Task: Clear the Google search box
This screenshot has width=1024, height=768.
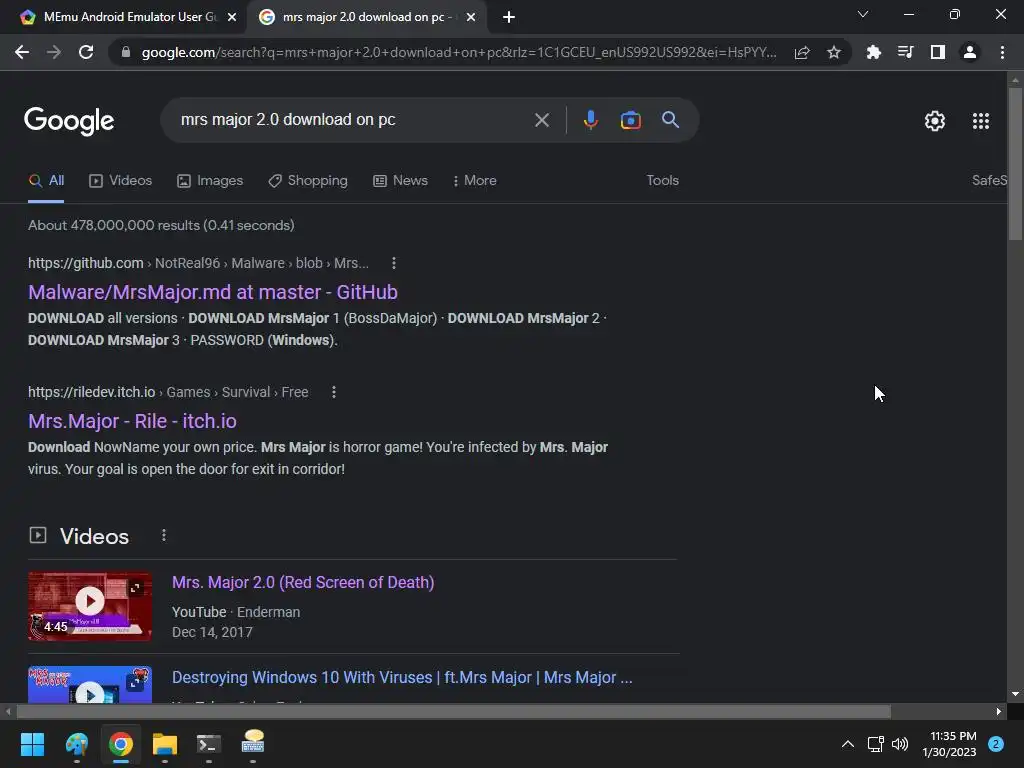Action: click(541, 120)
